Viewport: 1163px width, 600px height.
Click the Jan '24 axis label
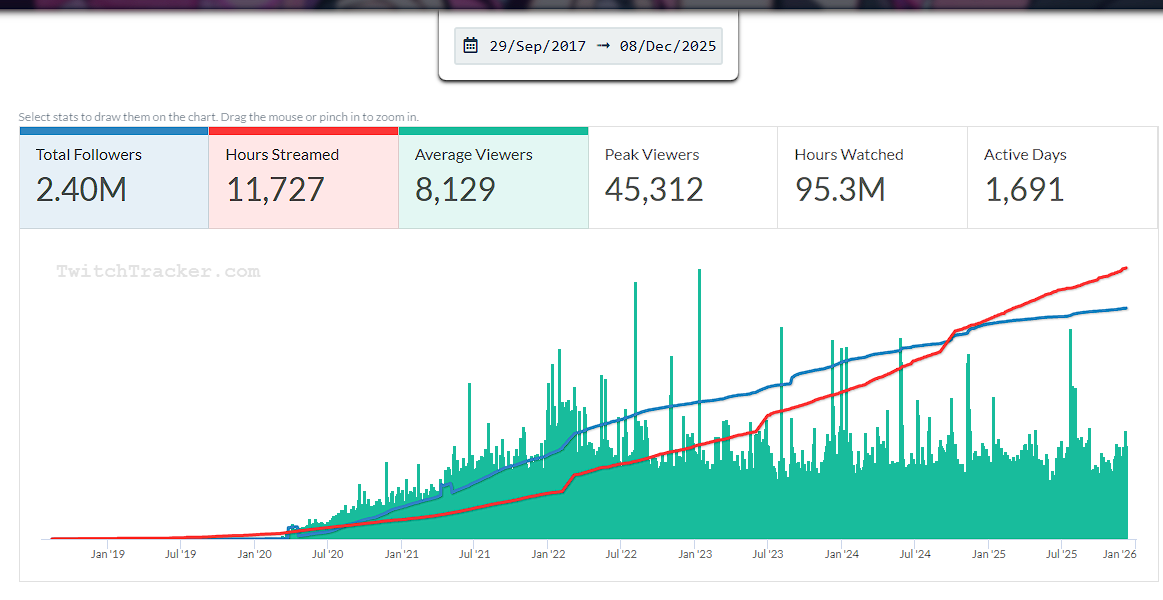[842, 554]
